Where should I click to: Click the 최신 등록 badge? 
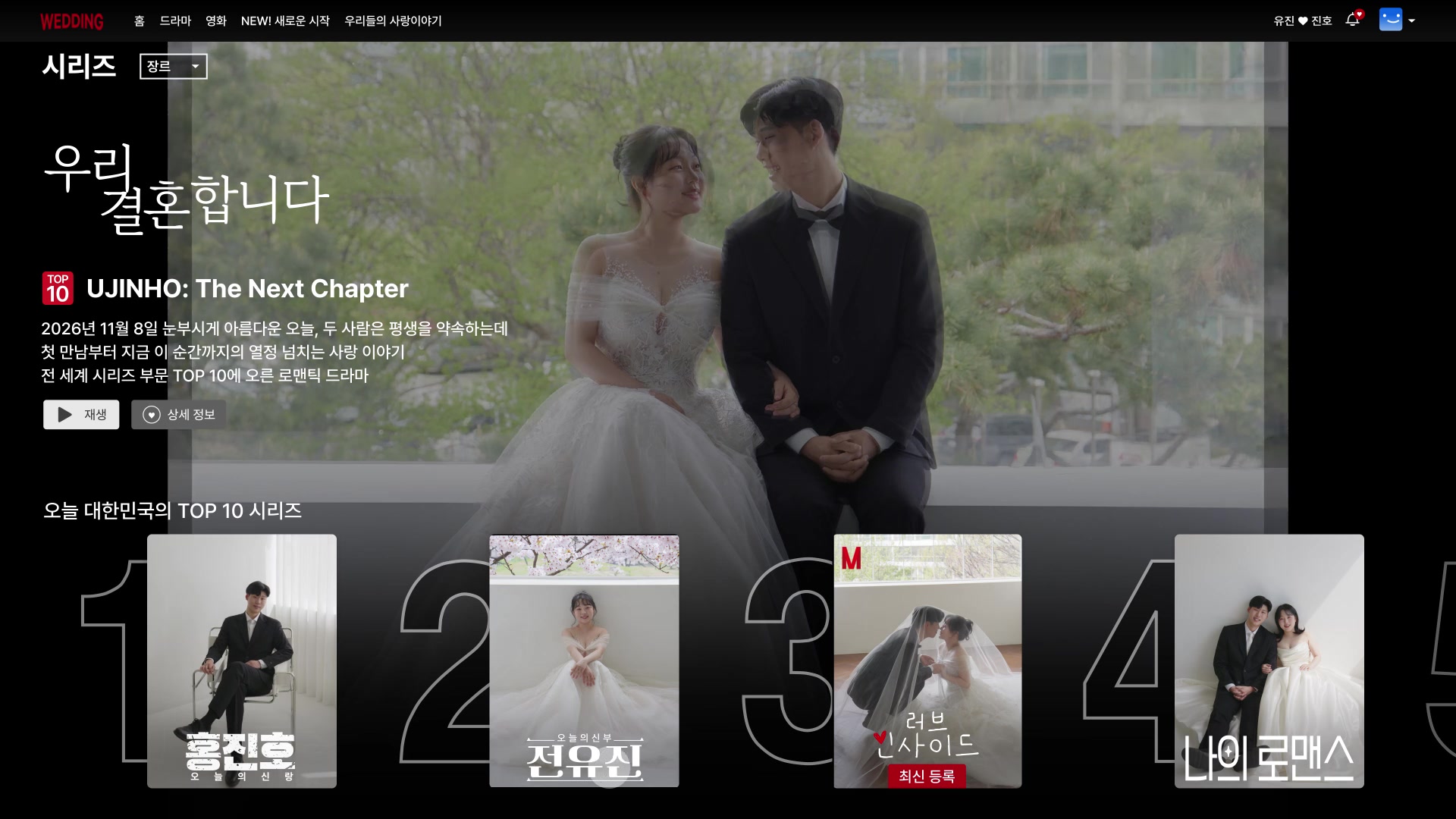927,777
